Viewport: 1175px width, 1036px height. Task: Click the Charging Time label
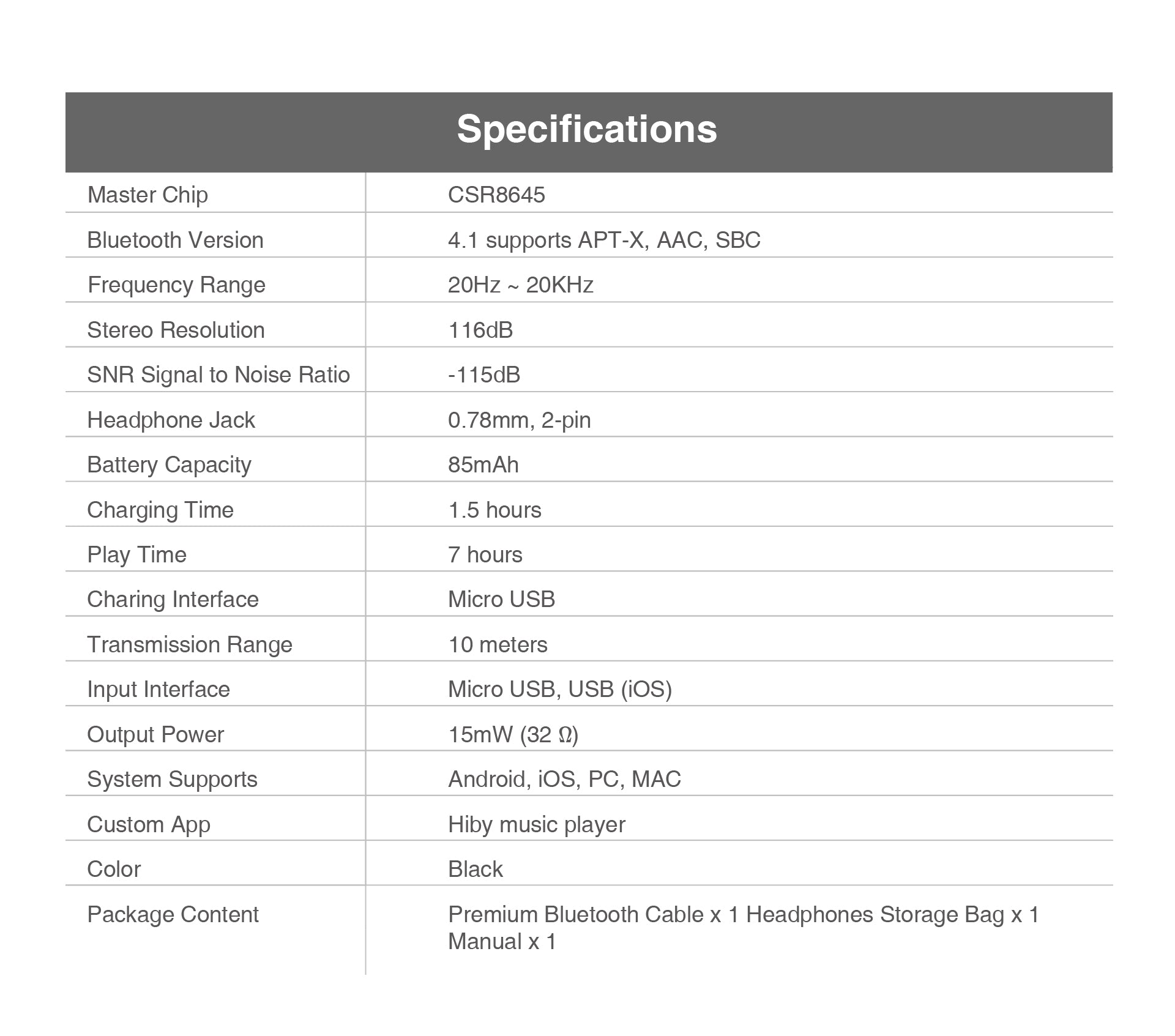pyautogui.click(x=160, y=510)
